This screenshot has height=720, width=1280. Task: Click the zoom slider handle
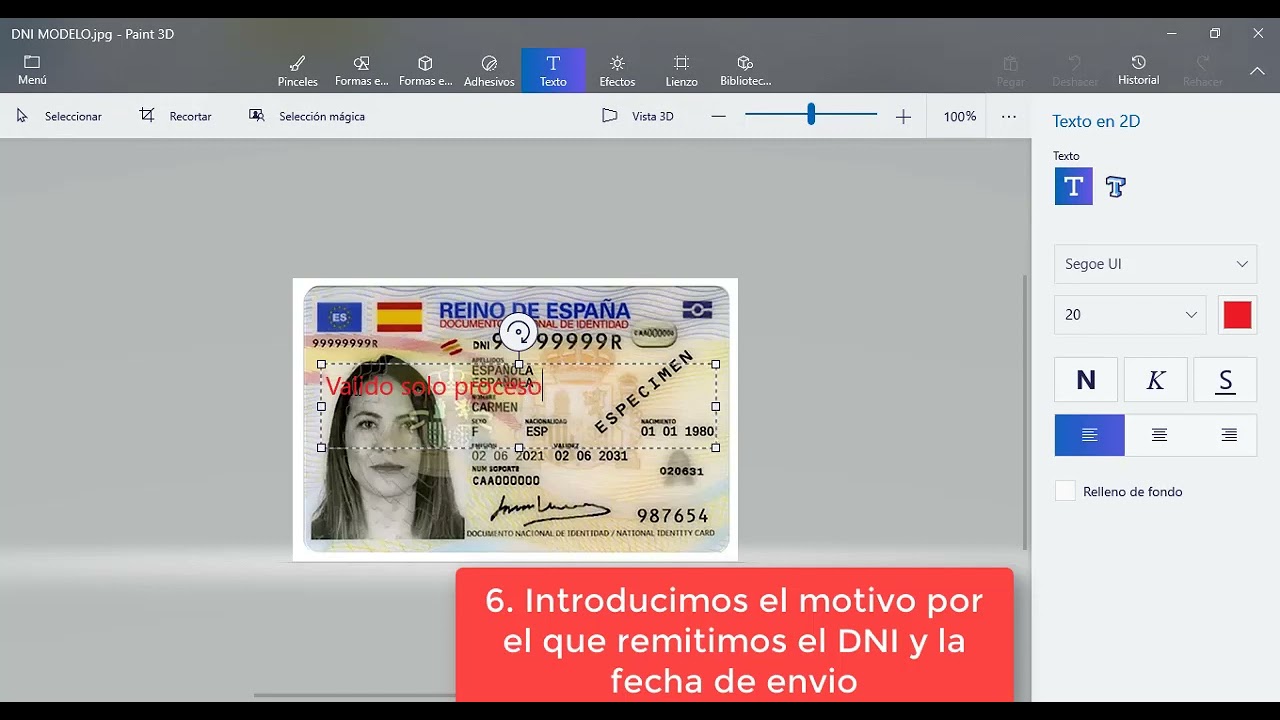(811, 115)
